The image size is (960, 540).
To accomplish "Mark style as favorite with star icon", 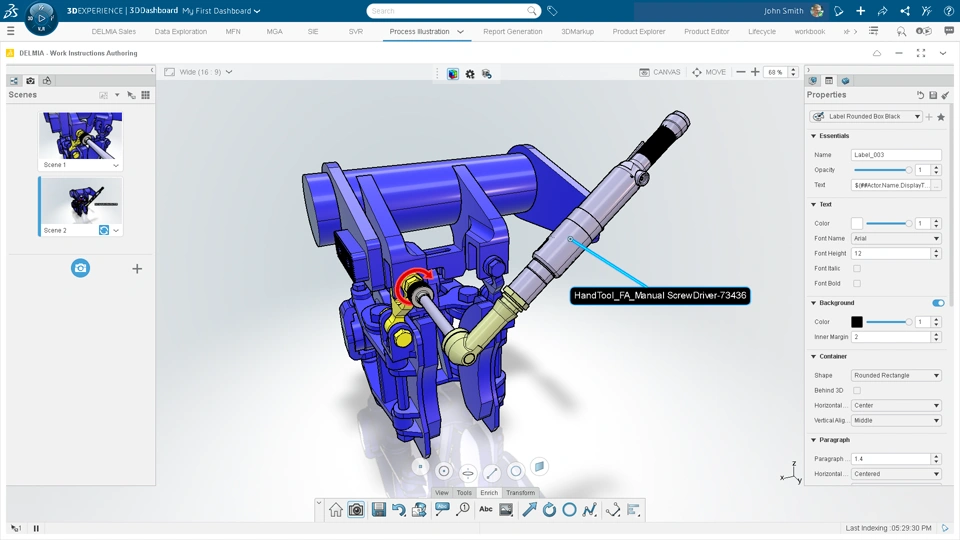I will [x=941, y=116].
